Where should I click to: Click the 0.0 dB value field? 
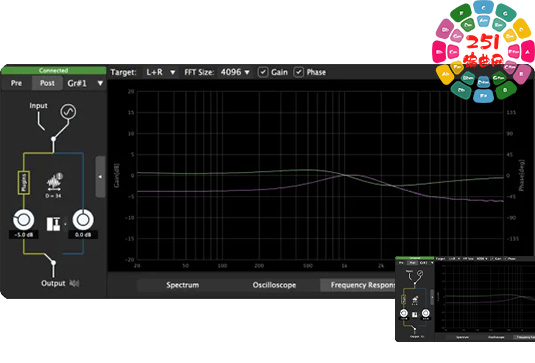pos(83,235)
